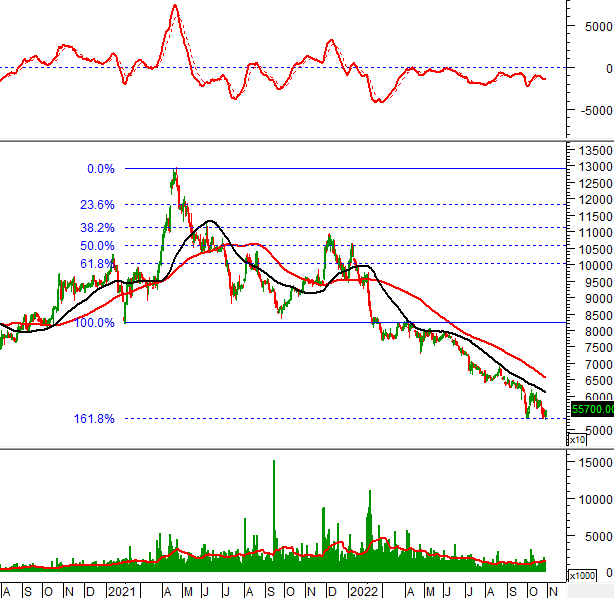The width and height of the screenshot is (614, 598).
Task: Click the x10 price scale multiplier label
Action: pos(578,439)
